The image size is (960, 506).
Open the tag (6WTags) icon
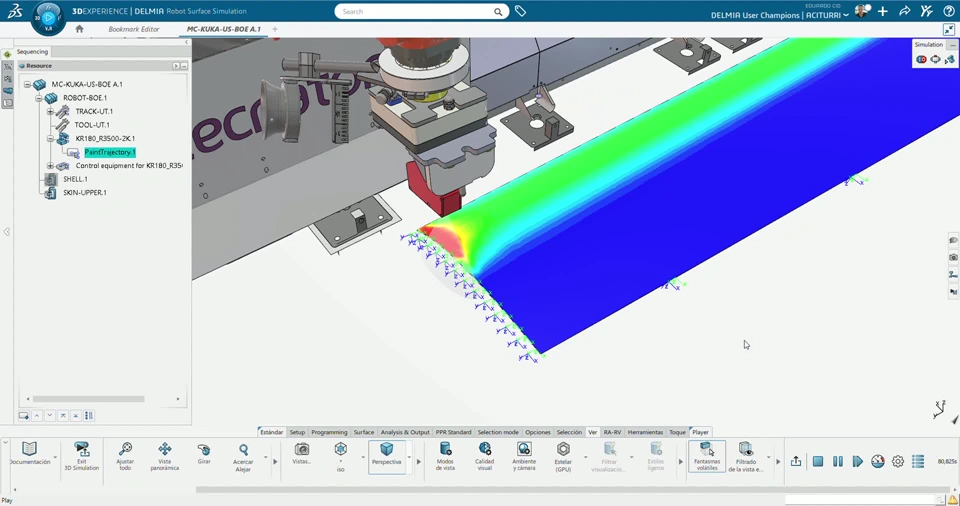[520, 11]
